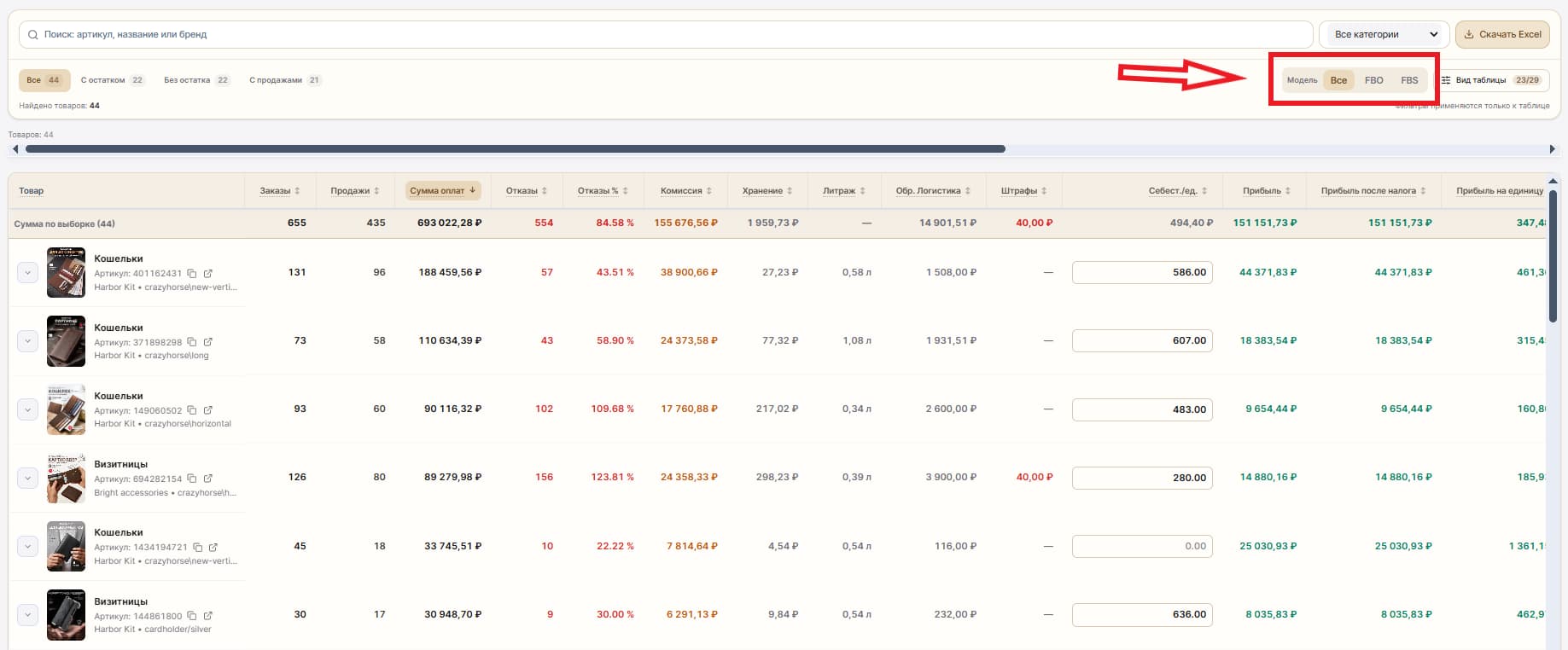This screenshot has height=650, width=1568.
Task: Sort by Заказы column arrows
Action: coord(297,191)
